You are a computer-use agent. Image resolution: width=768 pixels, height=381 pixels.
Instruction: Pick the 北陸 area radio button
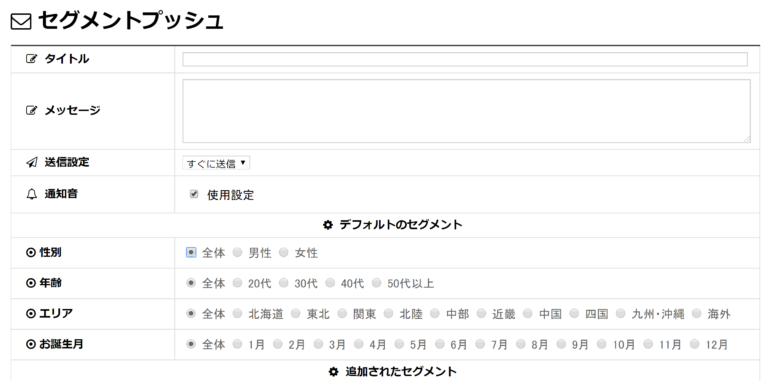pos(388,313)
